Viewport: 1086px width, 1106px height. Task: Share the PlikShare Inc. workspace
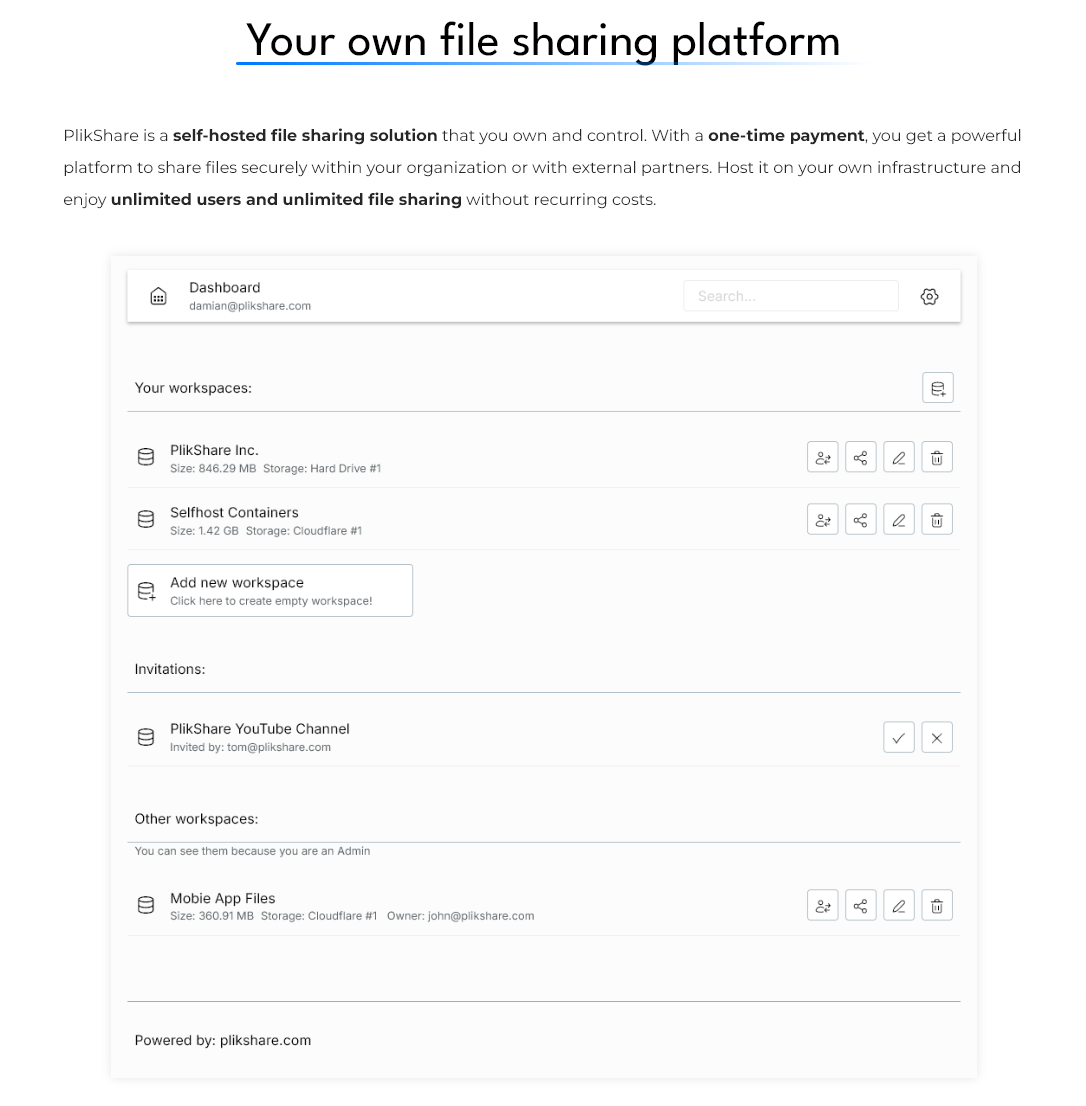click(861, 458)
